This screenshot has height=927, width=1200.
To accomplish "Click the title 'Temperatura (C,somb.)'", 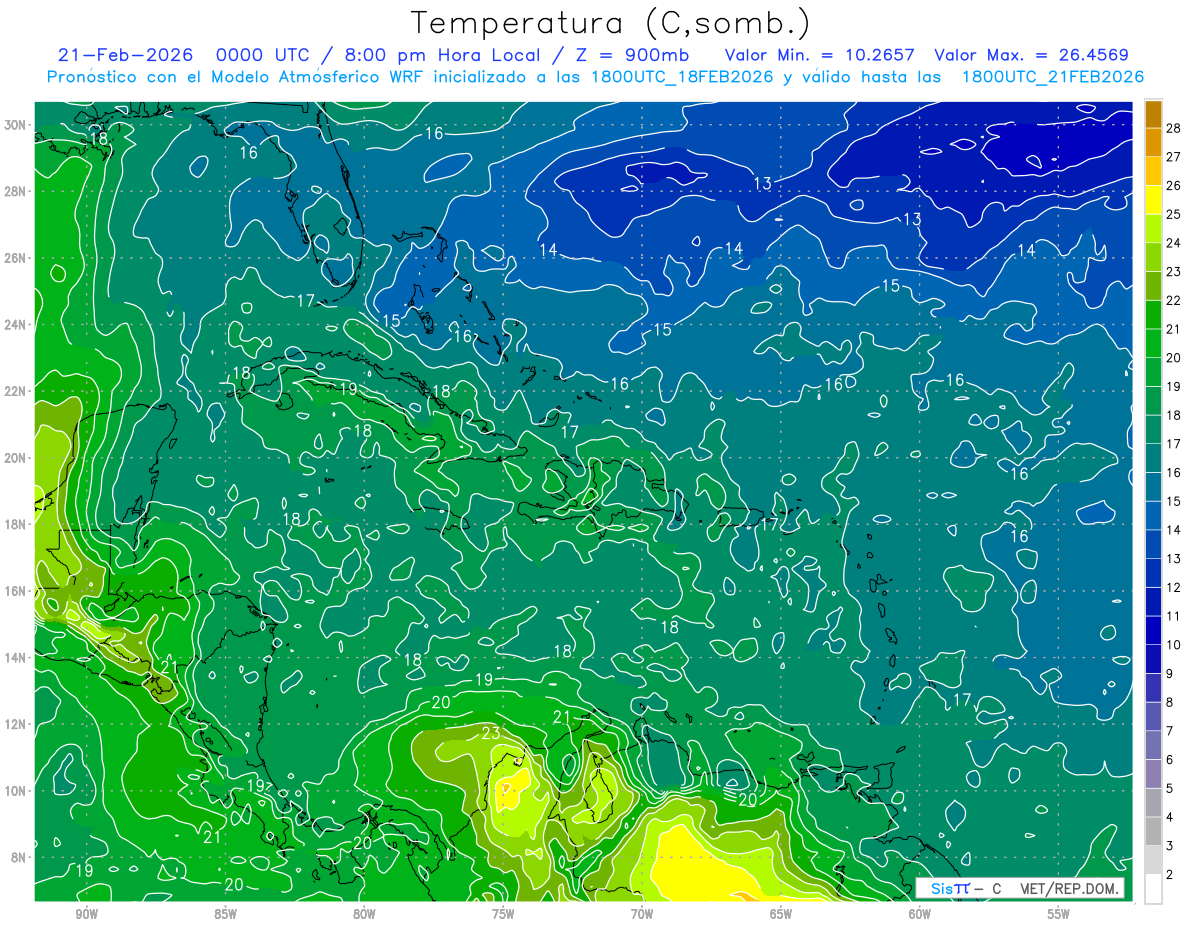I will click(611, 23).
